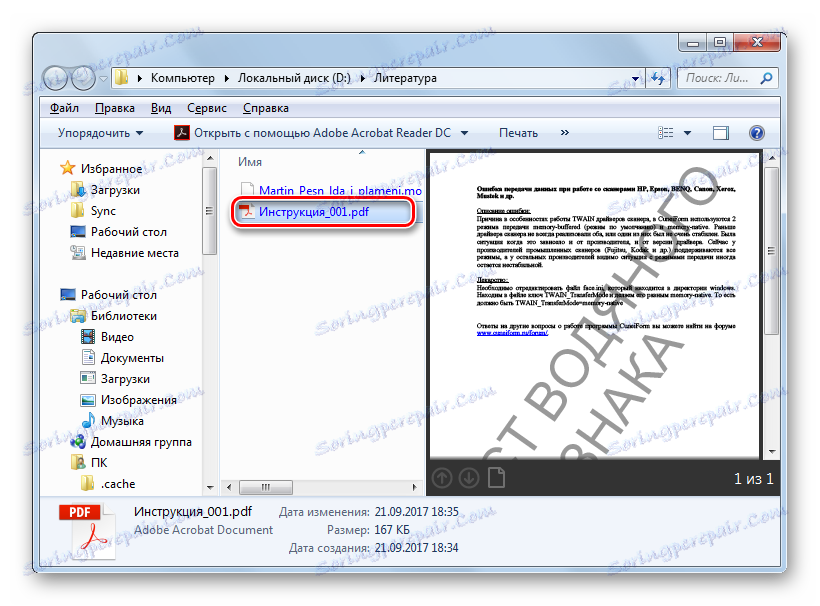Select the Документы library

point(132,358)
